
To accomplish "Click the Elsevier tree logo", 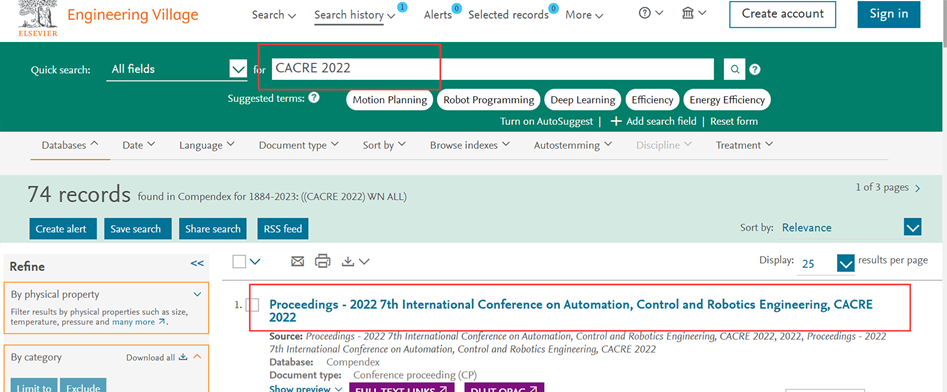I will (x=38, y=18).
